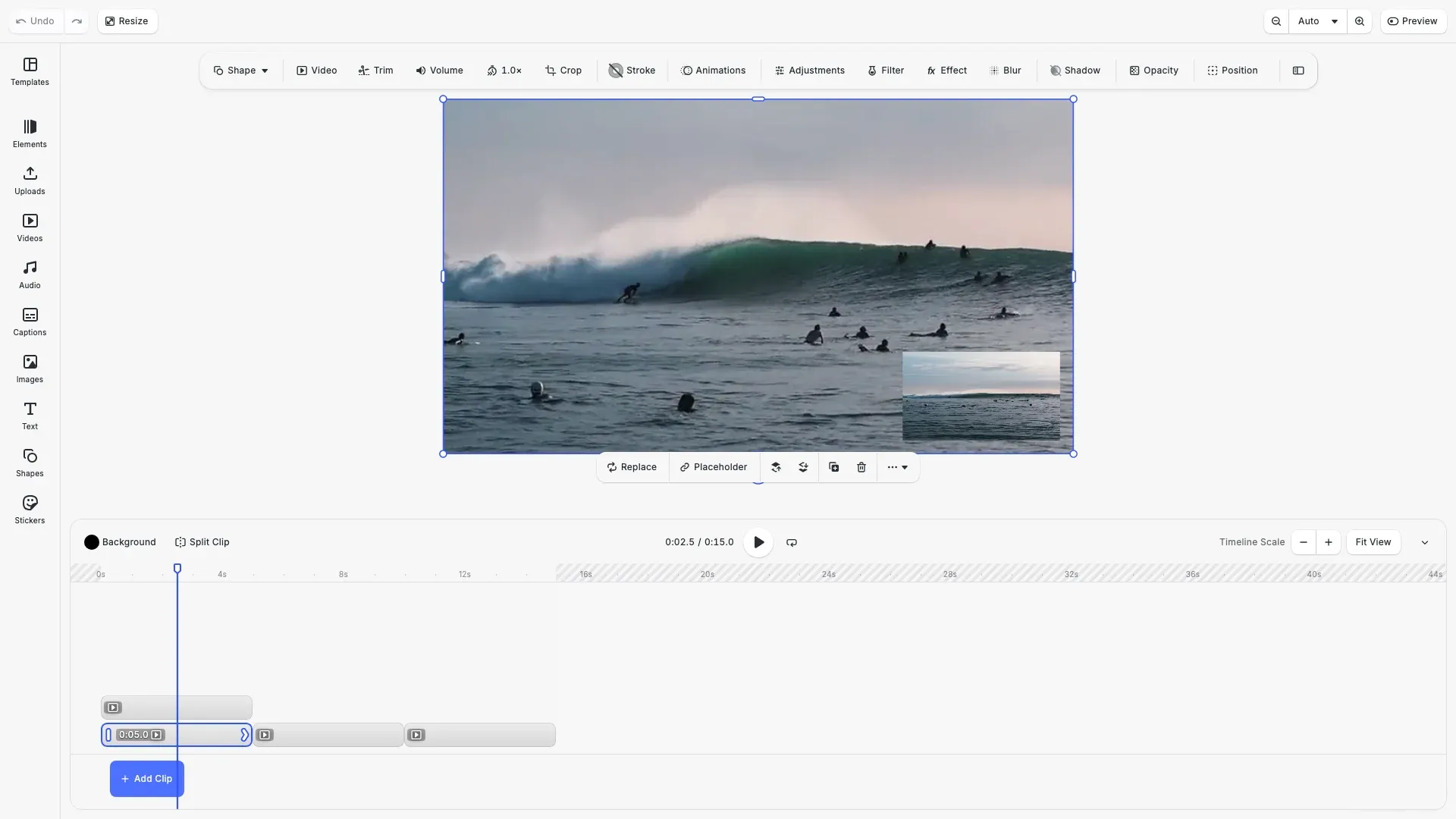Open the Crop tool
Image resolution: width=1456 pixels, height=819 pixels.
coord(563,70)
